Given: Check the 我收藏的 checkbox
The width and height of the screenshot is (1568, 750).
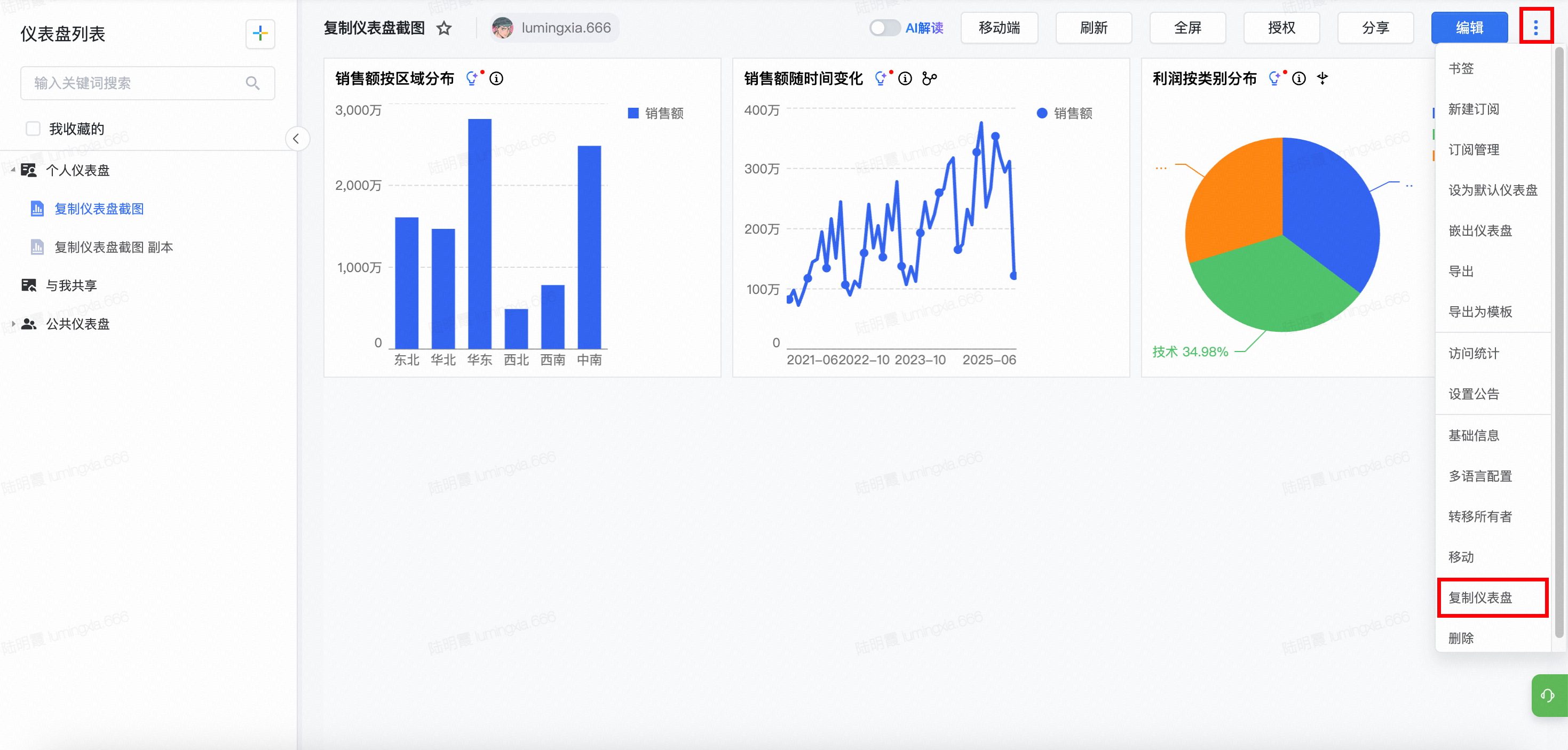Looking at the screenshot, I should pyautogui.click(x=33, y=129).
